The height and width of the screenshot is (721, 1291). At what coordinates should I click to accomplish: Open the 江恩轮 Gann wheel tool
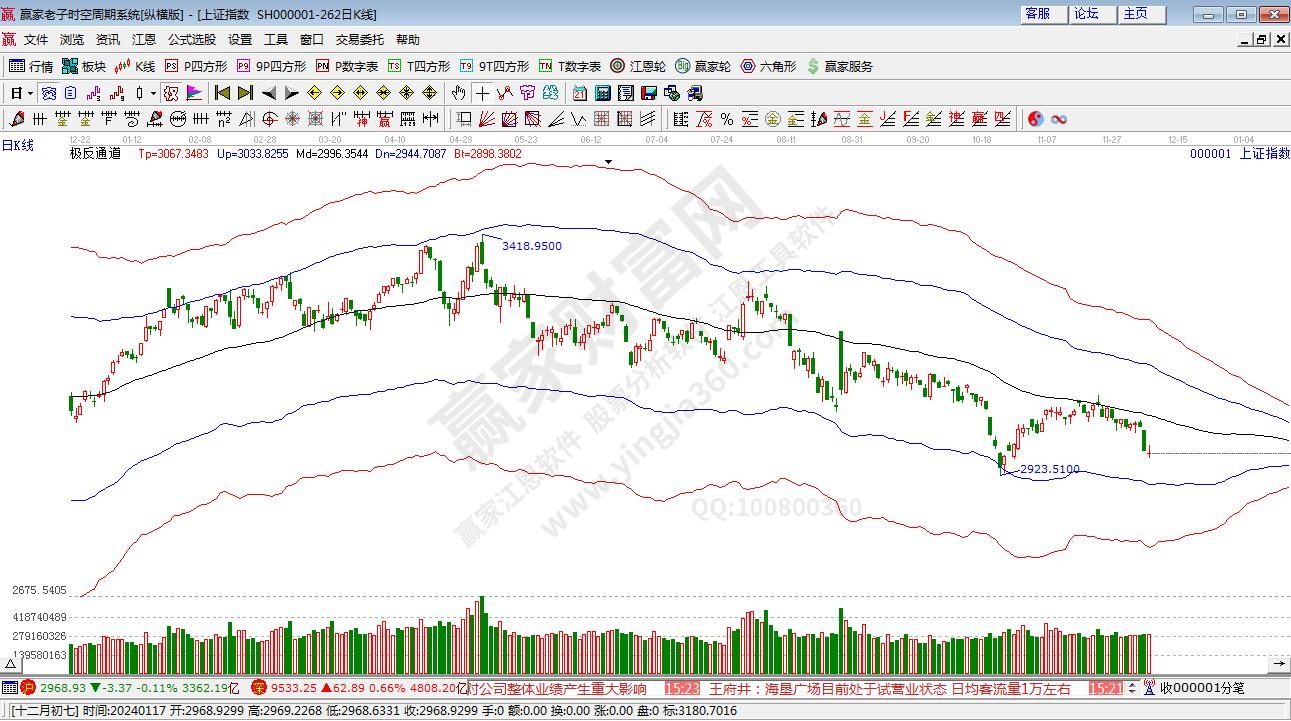pos(638,66)
